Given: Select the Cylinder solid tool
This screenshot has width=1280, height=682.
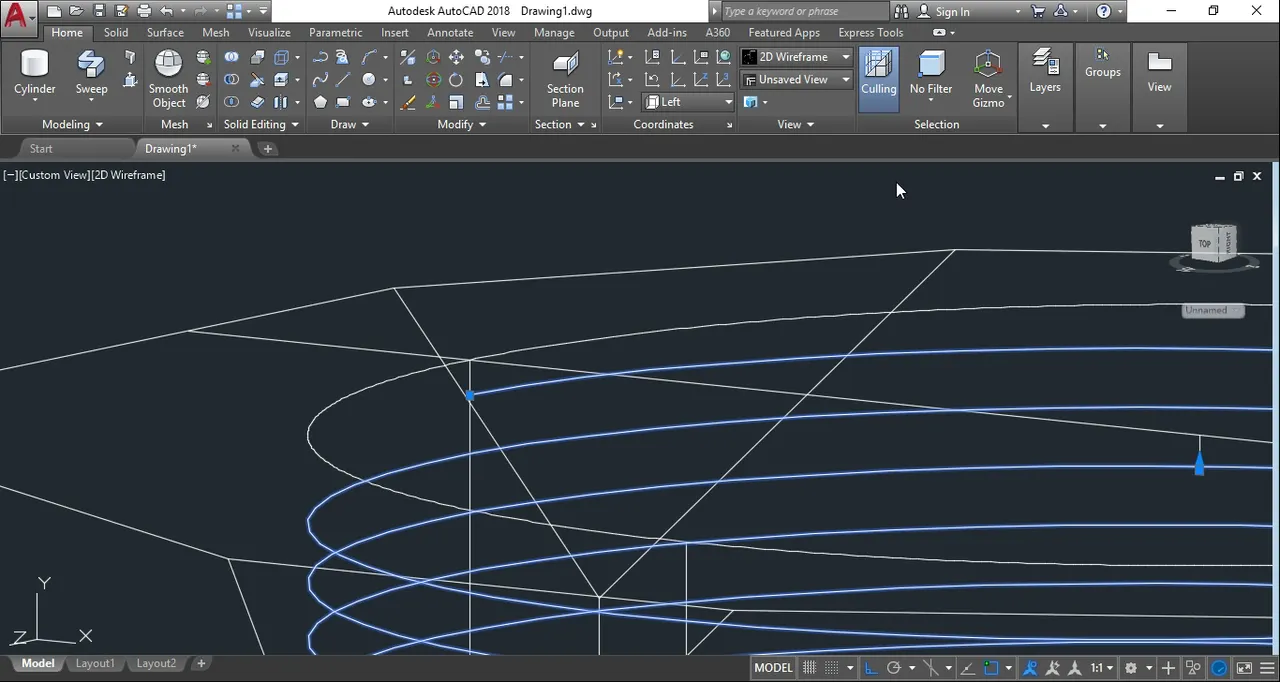Looking at the screenshot, I should point(35,75).
